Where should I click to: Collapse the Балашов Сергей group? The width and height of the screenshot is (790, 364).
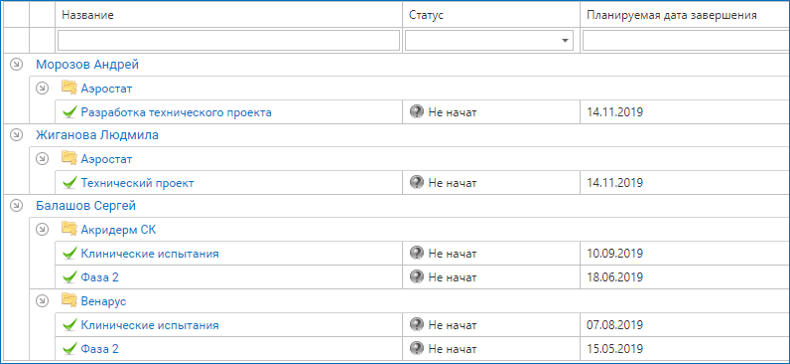pos(17,205)
